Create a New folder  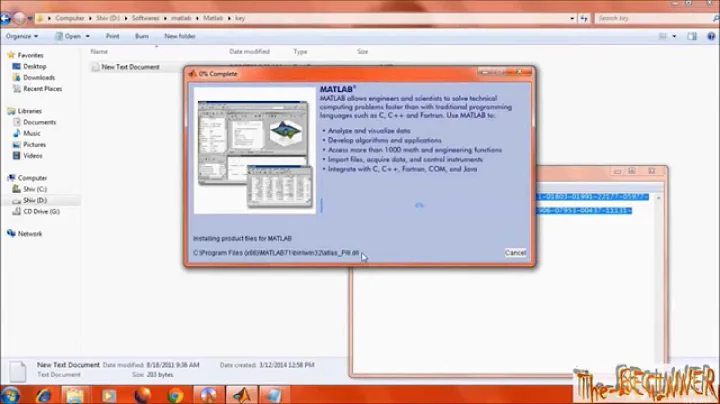tap(180, 36)
